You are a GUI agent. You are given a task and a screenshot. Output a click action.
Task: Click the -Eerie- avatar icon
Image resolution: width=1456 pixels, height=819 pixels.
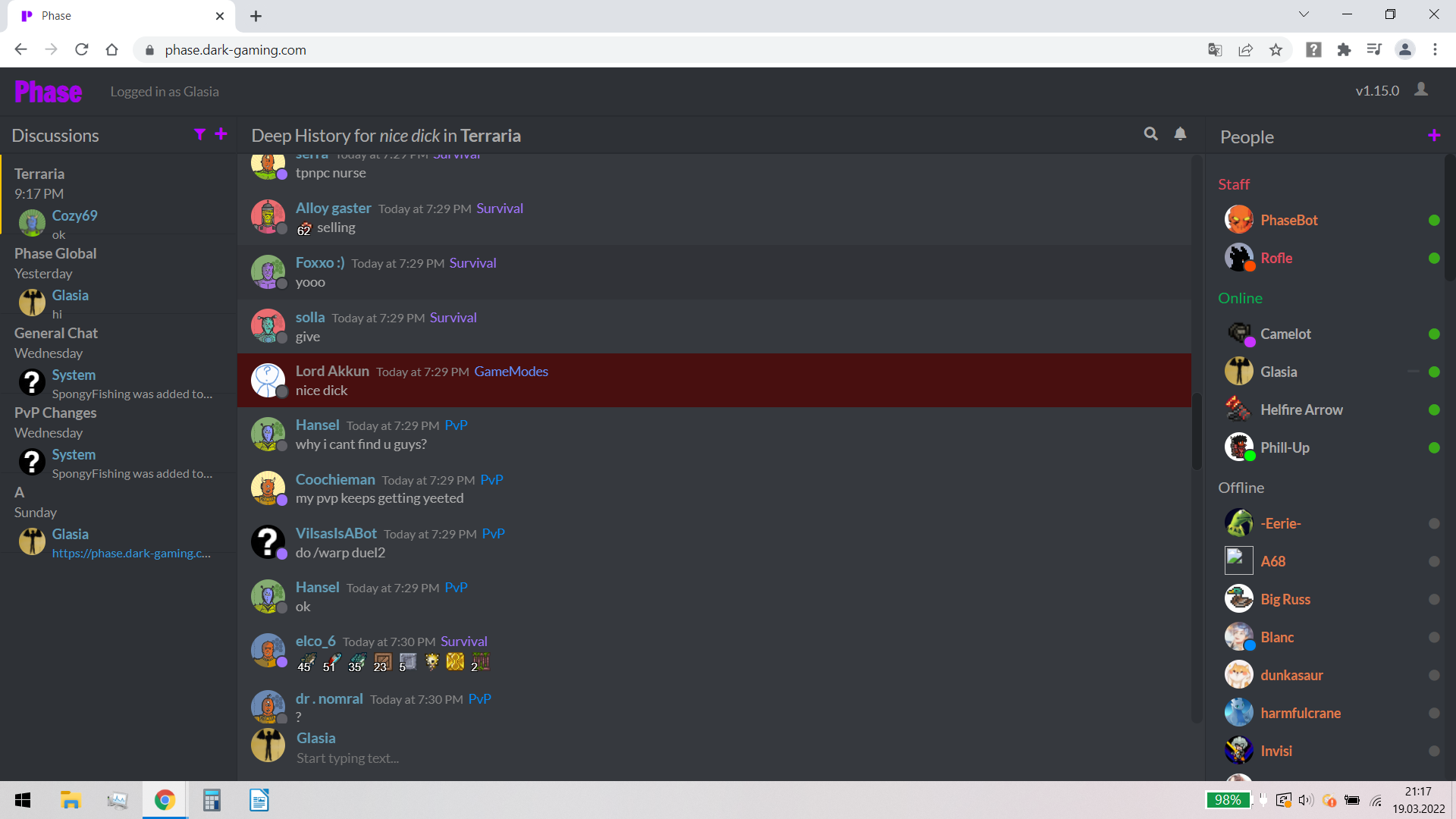pyautogui.click(x=1238, y=523)
